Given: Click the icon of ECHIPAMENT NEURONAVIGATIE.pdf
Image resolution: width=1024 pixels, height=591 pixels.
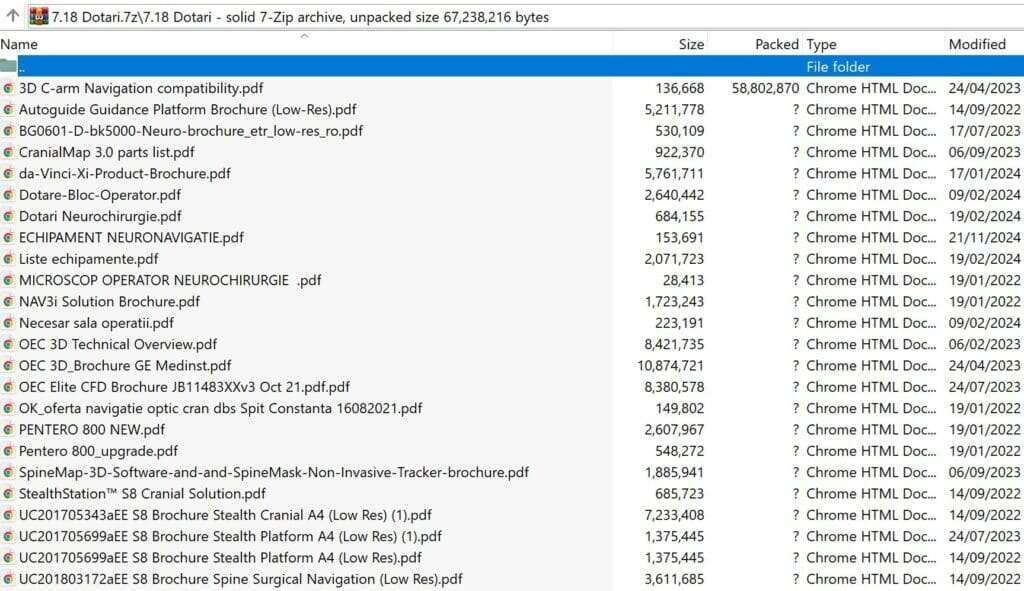Looking at the screenshot, I should click(8, 238).
